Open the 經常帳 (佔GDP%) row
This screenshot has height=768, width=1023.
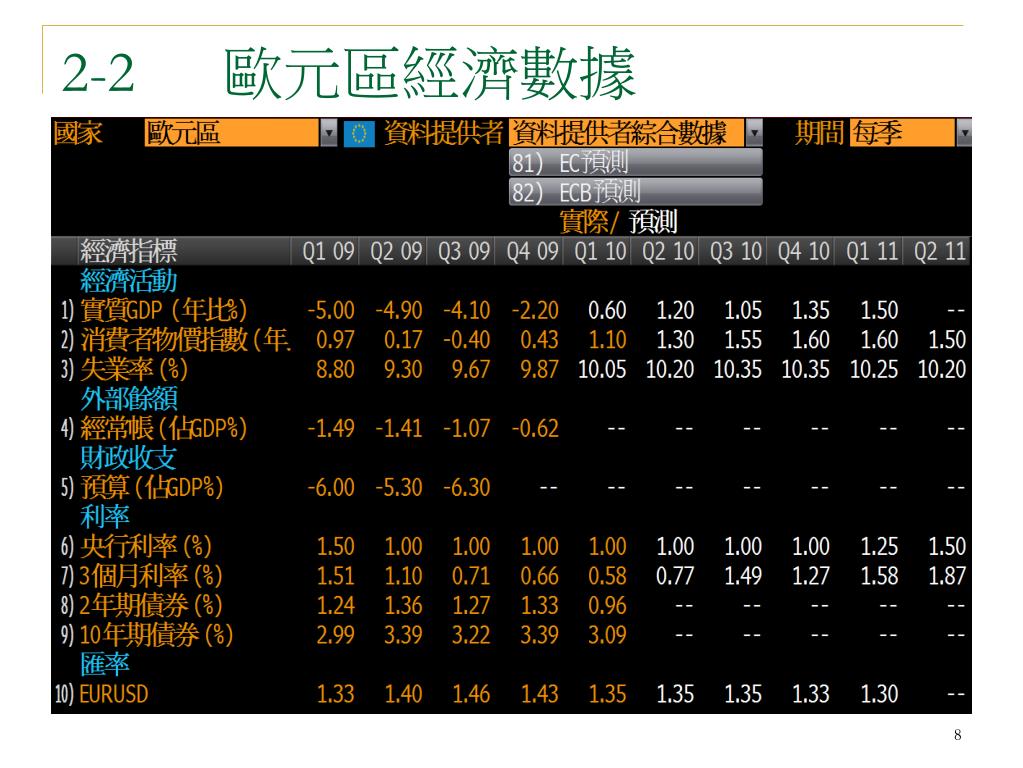(x=512, y=428)
